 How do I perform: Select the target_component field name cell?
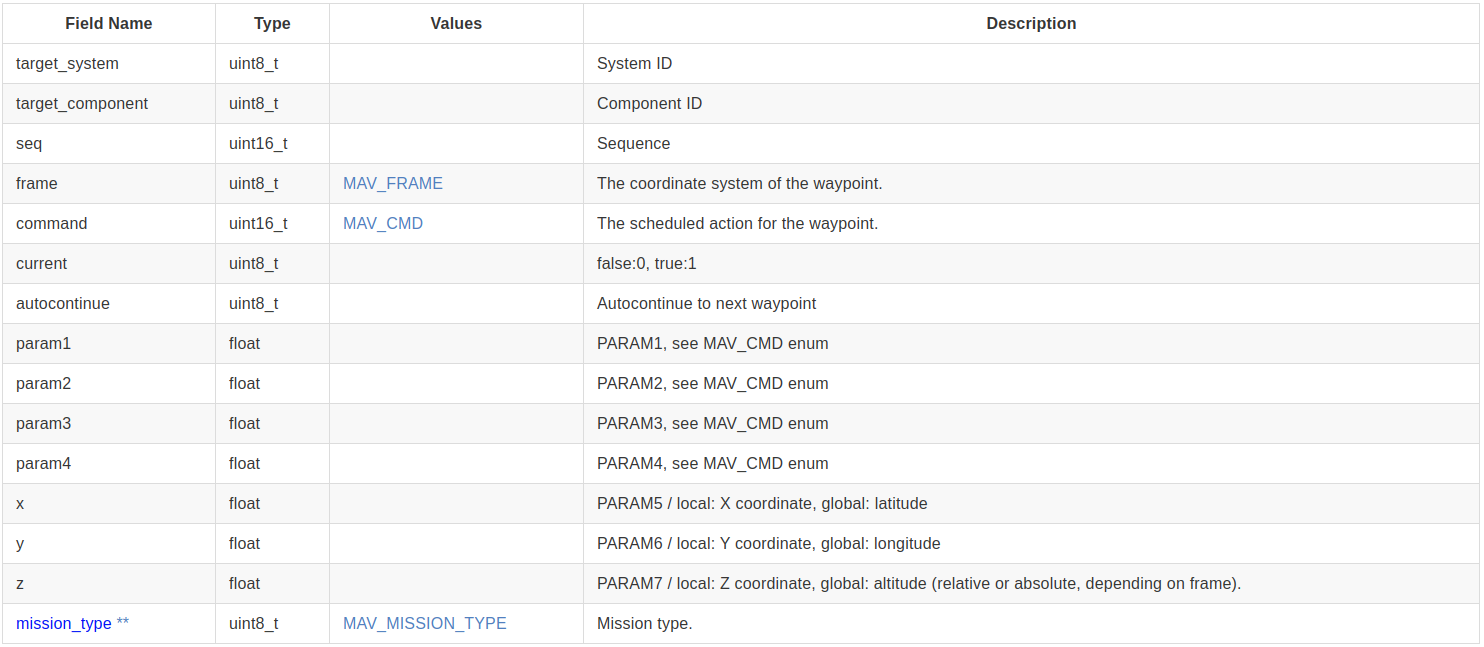tap(109, 103)
